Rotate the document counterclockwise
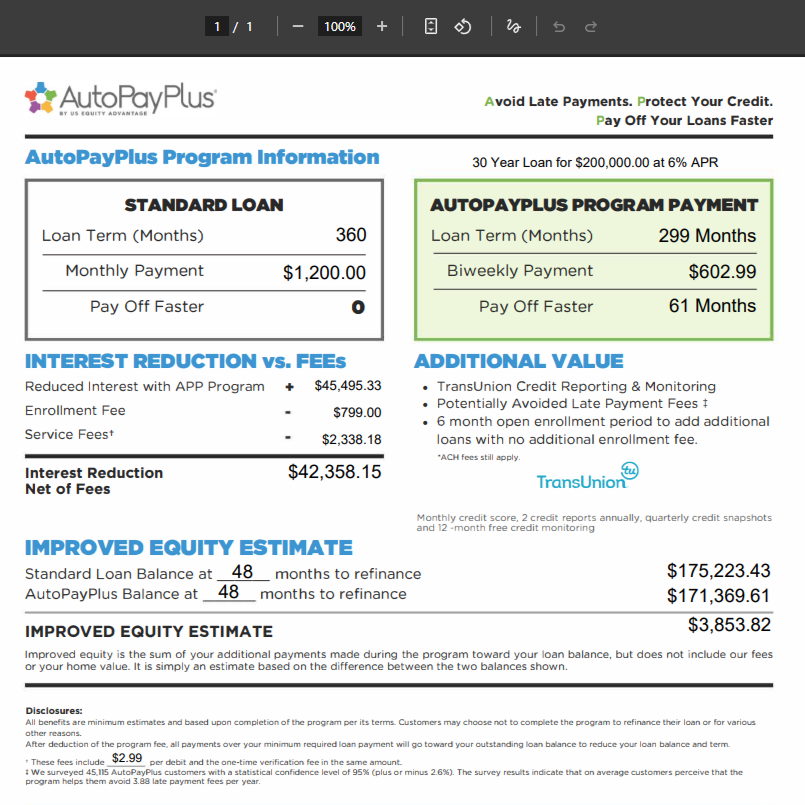The width and height of the screenshot is (805, 805). (x=463, y=27)
